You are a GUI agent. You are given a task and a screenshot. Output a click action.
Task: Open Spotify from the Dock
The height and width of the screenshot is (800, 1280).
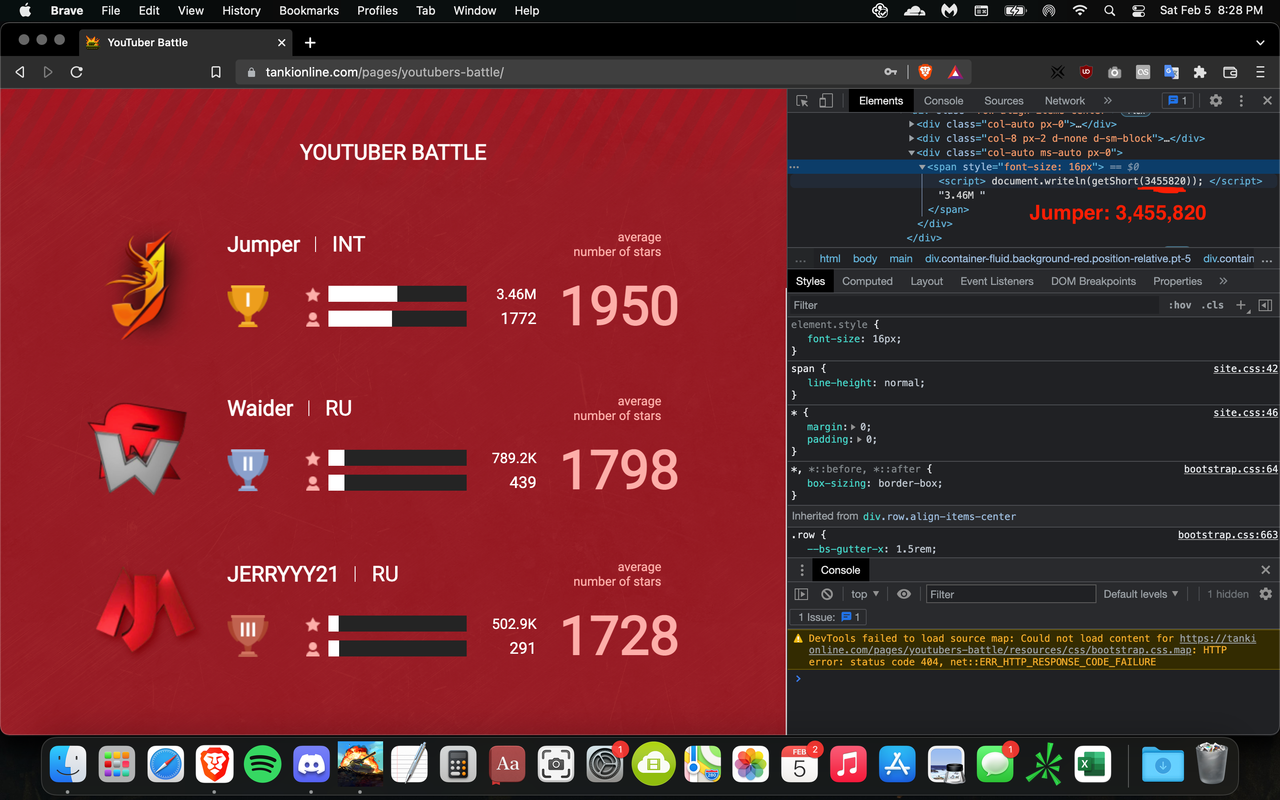(263, 766)
